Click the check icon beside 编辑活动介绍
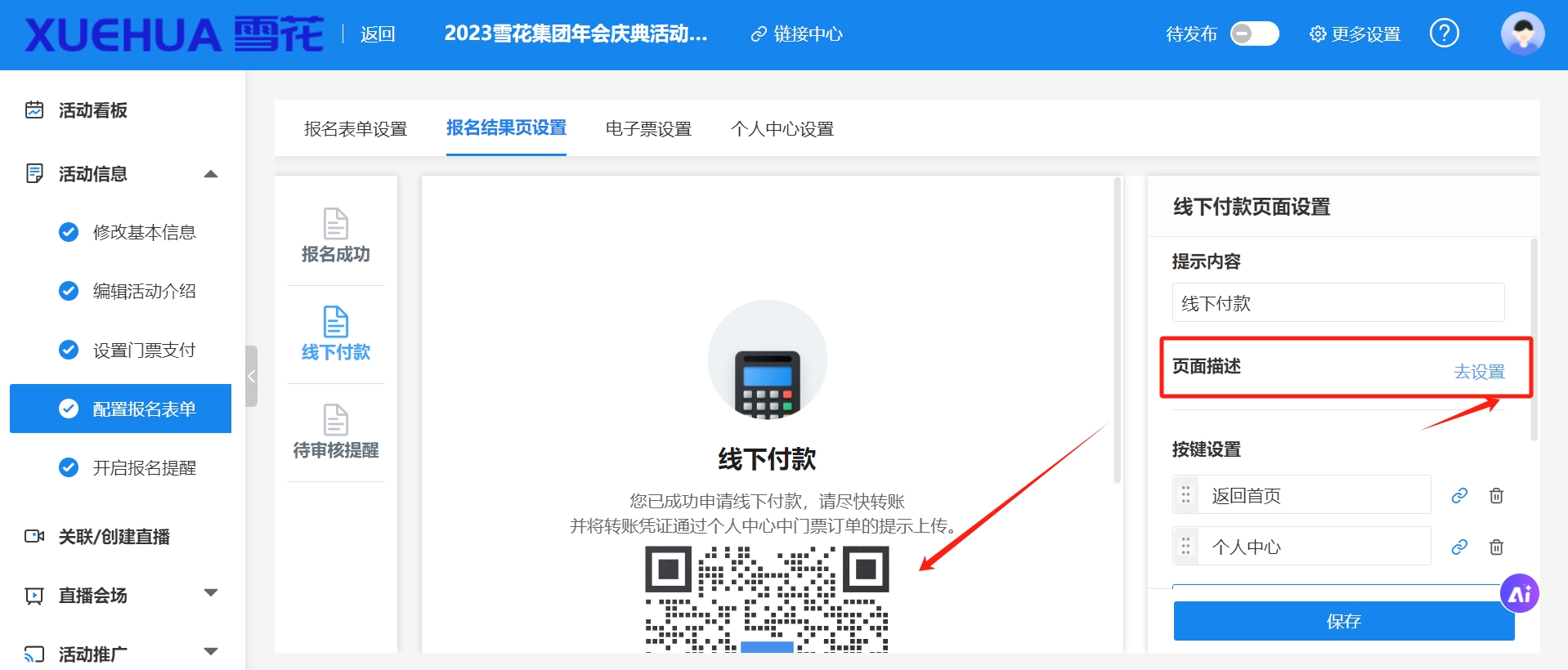Screen dimensions: 1568x670 [69, 291]
